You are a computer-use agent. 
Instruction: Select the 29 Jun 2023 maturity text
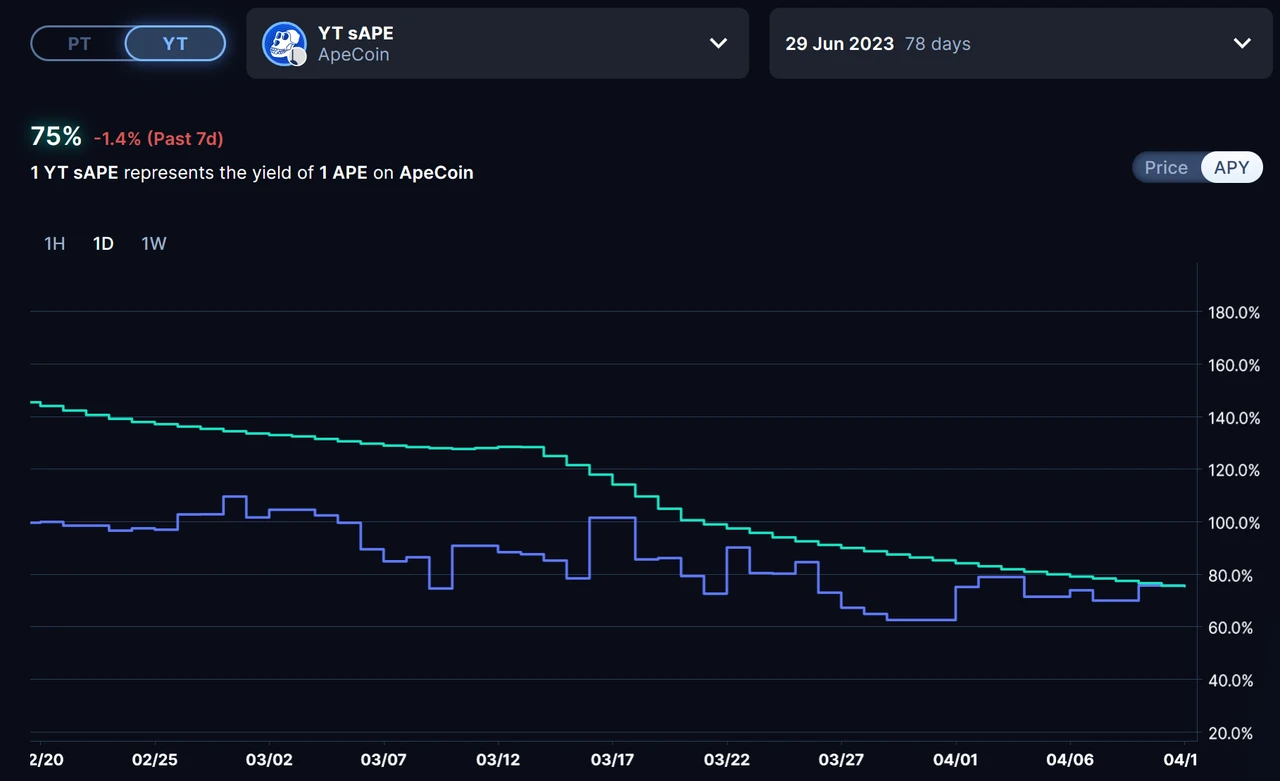[x=839, y=44]
